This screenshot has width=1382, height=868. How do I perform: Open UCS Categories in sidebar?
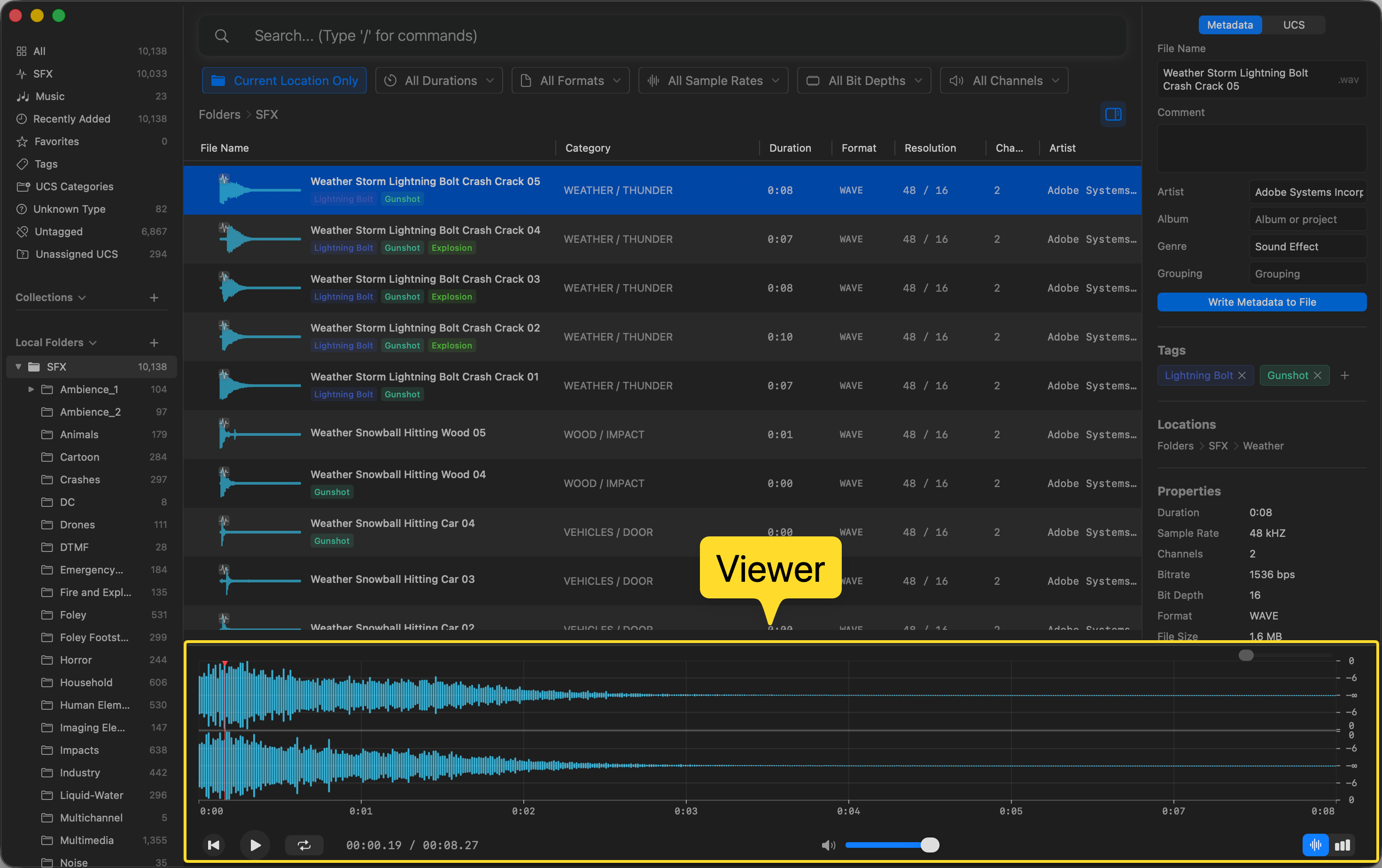(92, 186)
